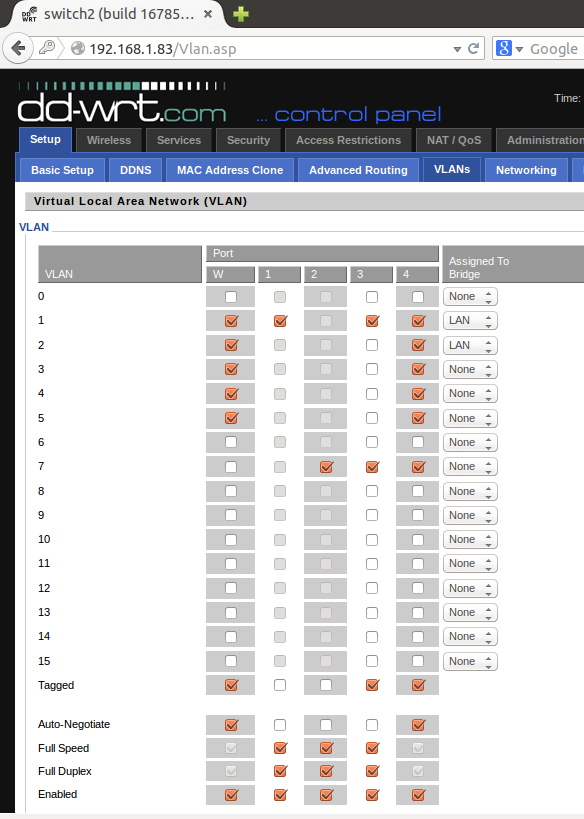Screen dimensions: 584x819
Task: Open VLAN 3 bridge assignment dropdown
Action: (470, 369)
